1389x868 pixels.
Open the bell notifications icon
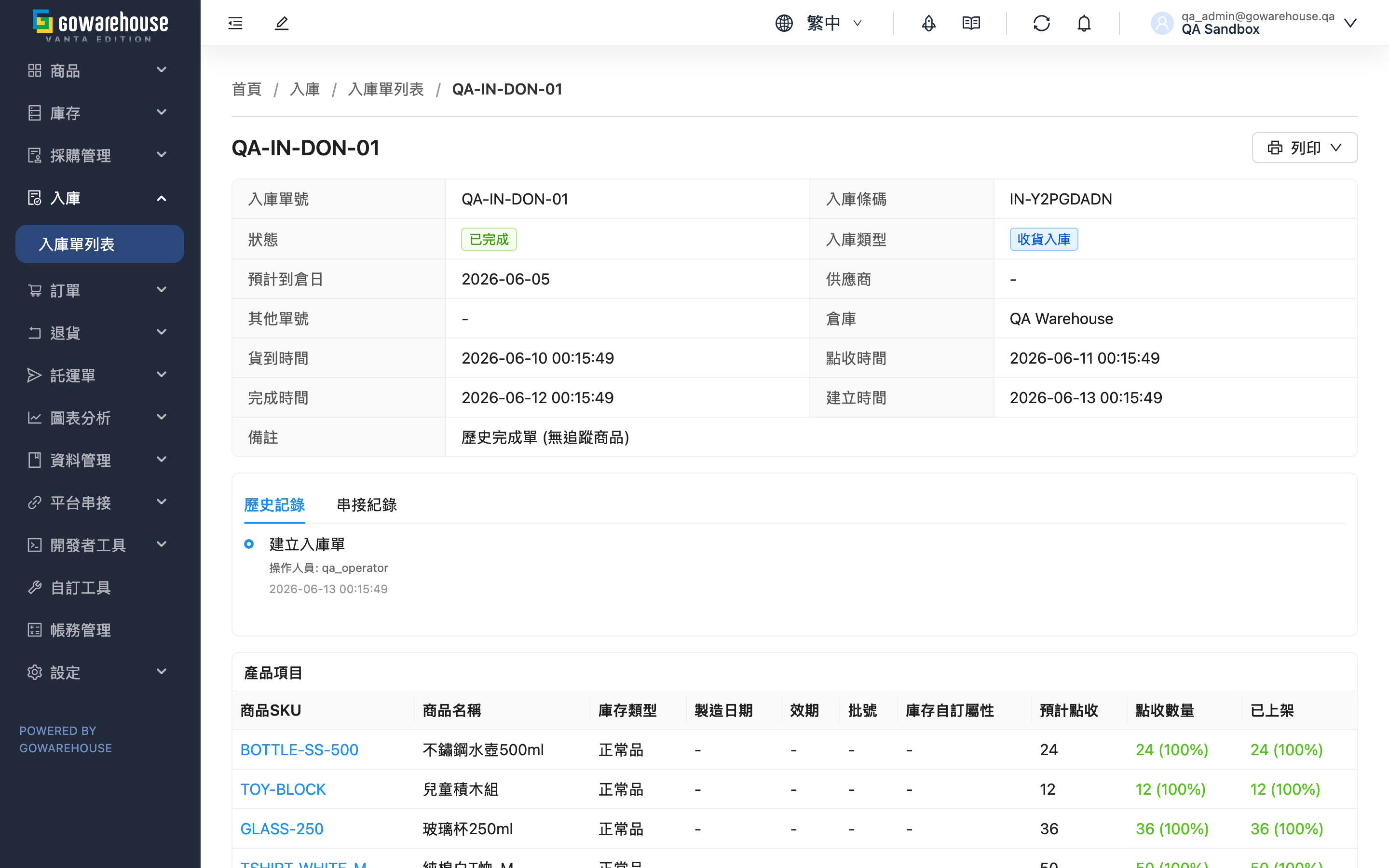[x=1084, y=23]
